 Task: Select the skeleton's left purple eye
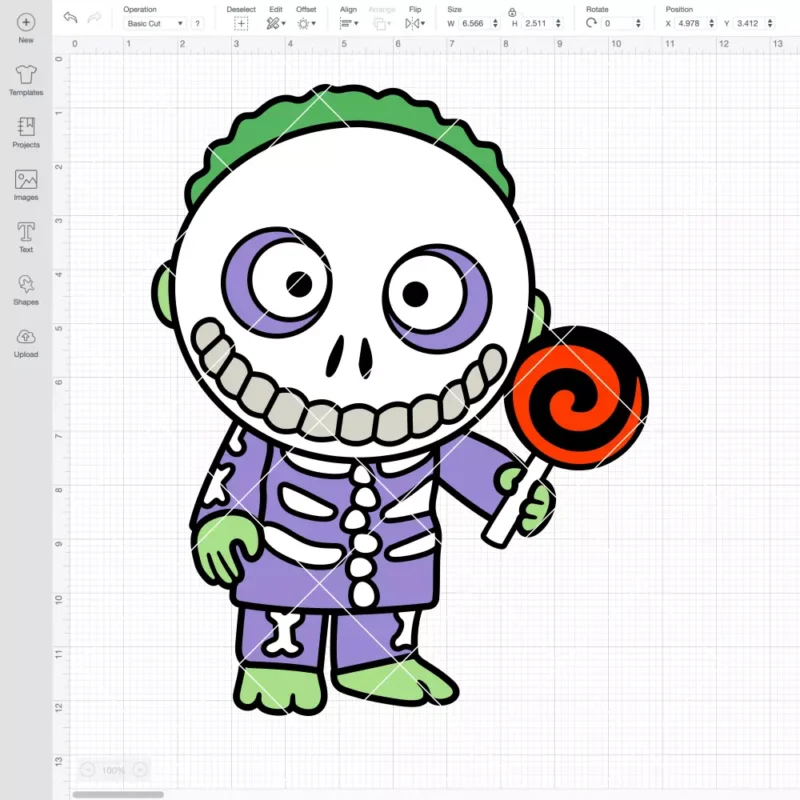(x=277, y=282)
